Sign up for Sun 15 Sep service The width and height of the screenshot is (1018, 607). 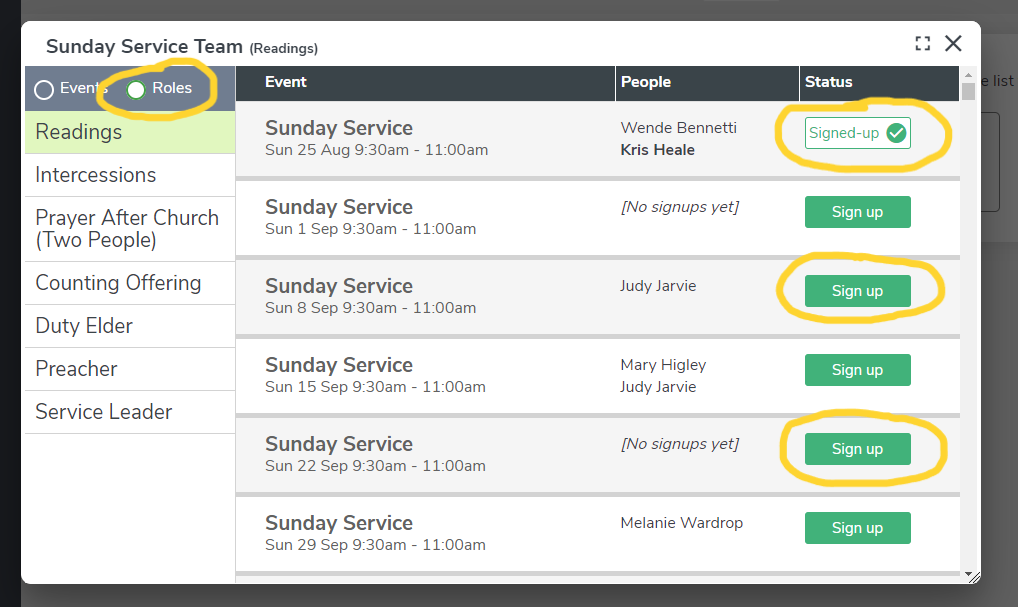point(857,370)
